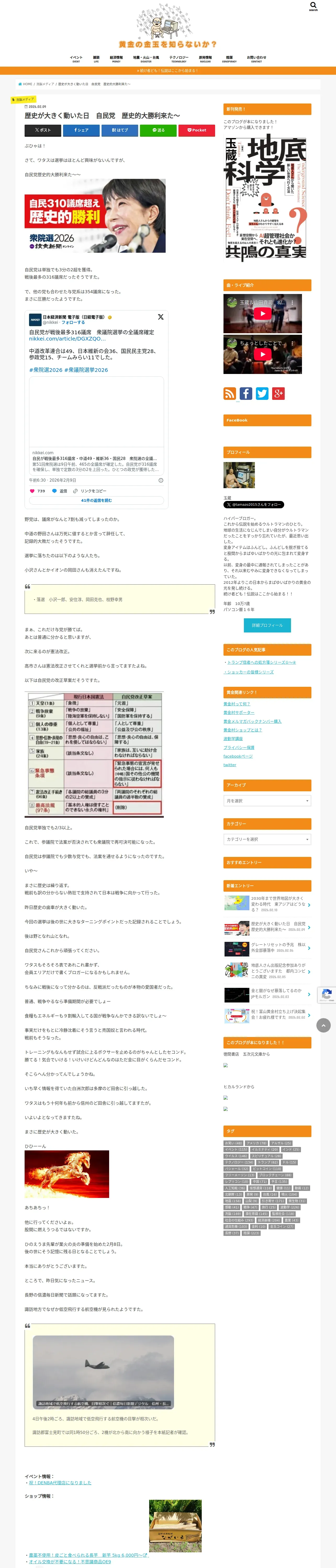This screenshot has height=1568, width=336.
Task: Open menu dots on ちょっとしたことで video
Action: click(x=292, y=343)
